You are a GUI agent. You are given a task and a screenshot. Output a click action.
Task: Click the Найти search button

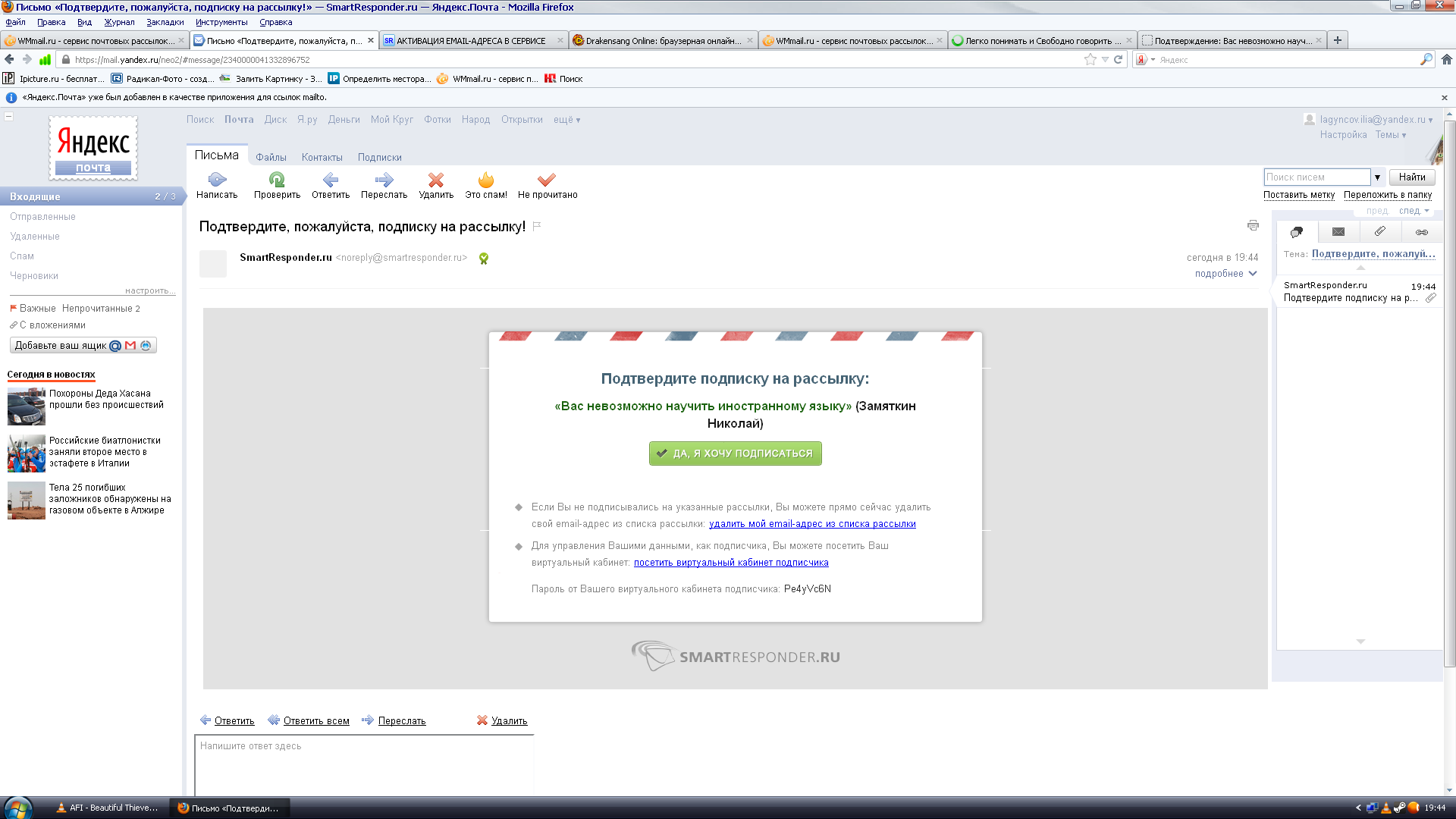point(1412,177)
